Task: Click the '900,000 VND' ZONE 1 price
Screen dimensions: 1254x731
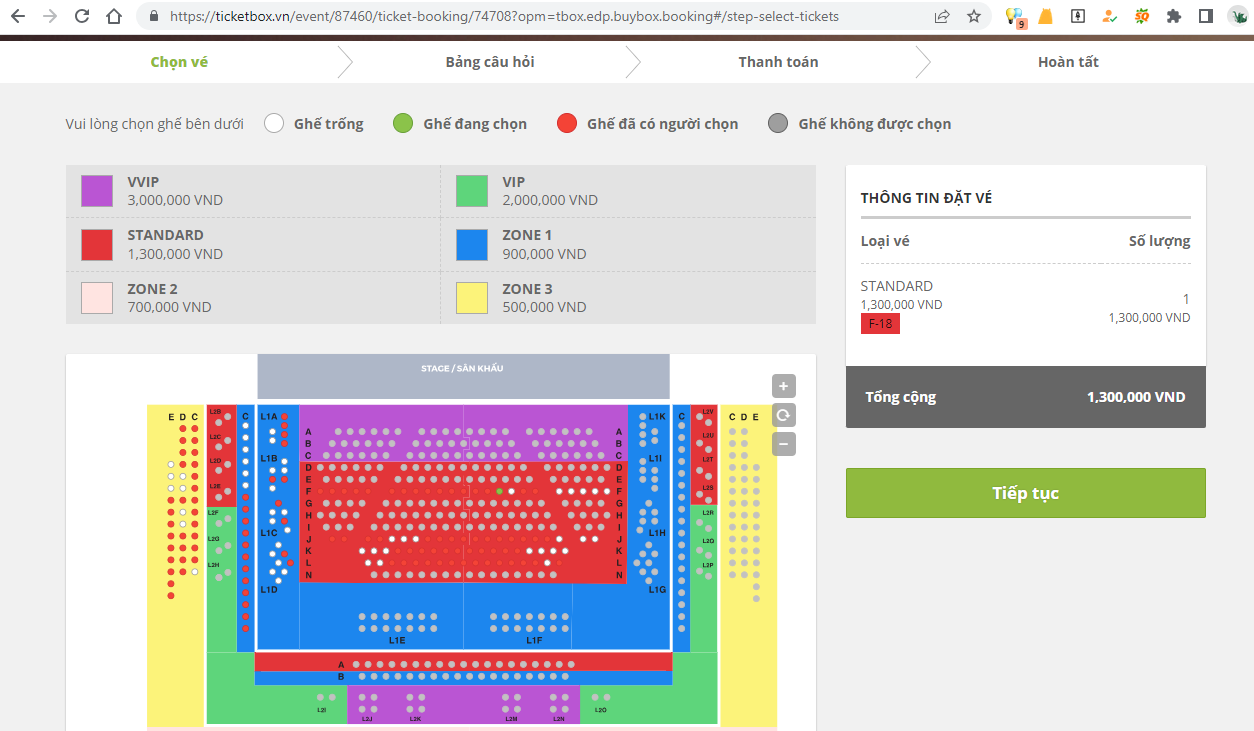Action: click(x=545, y=254)
